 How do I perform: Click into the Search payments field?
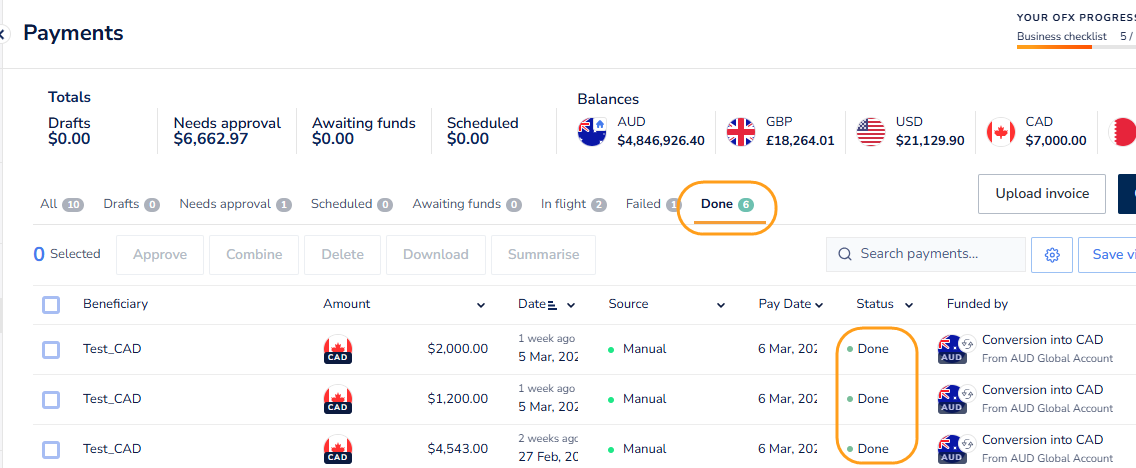click(x=926, y=254)
